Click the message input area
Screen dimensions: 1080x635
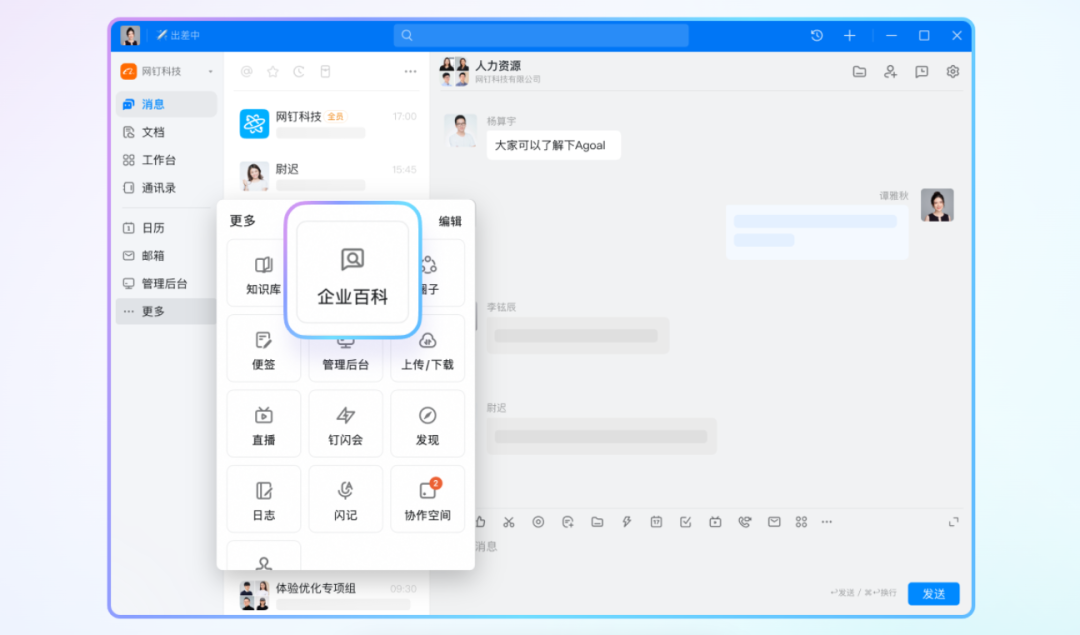point(716,558)
